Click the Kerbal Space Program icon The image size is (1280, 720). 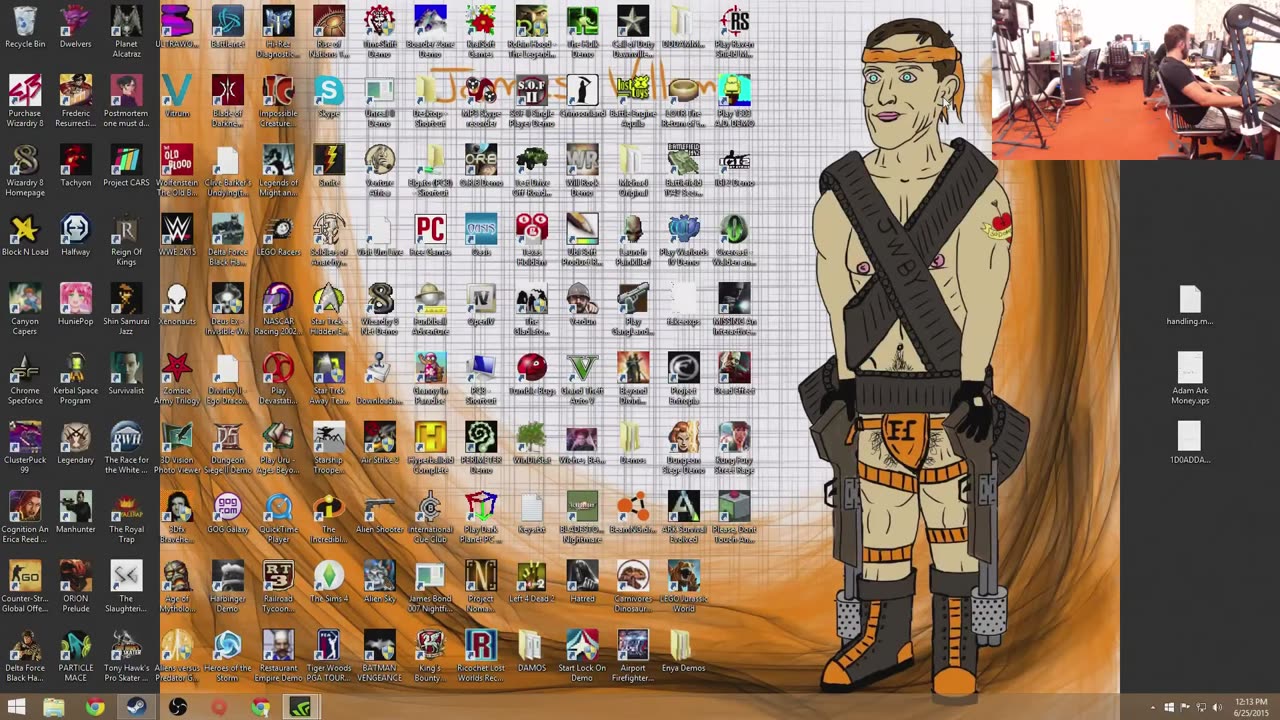pyautogui.click(x=75, y=378)
